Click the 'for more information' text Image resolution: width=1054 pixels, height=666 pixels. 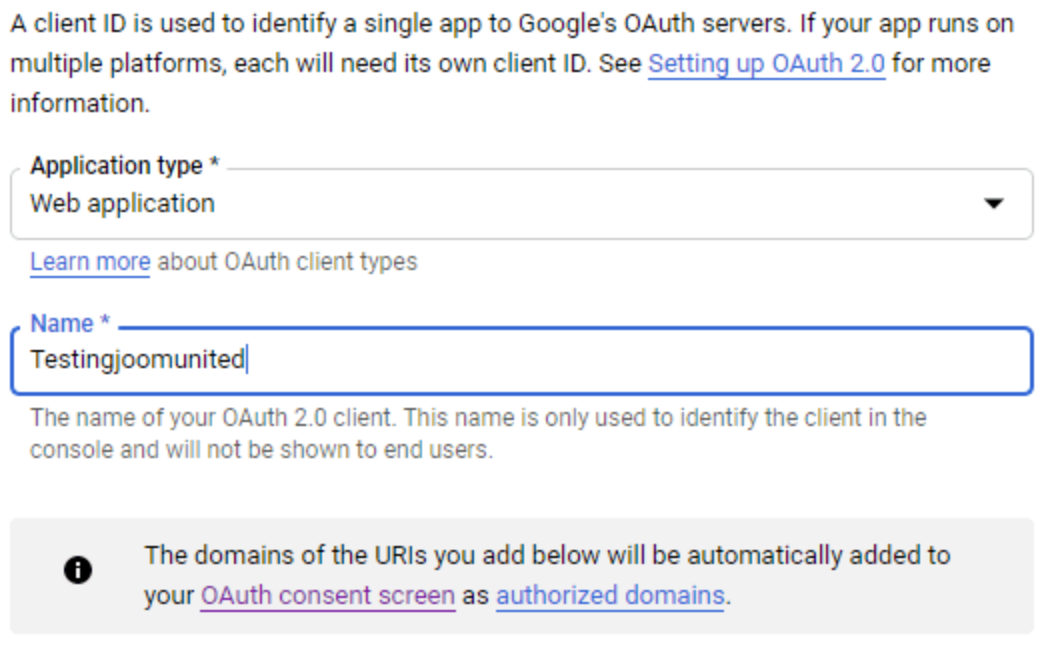click(940, 64)
